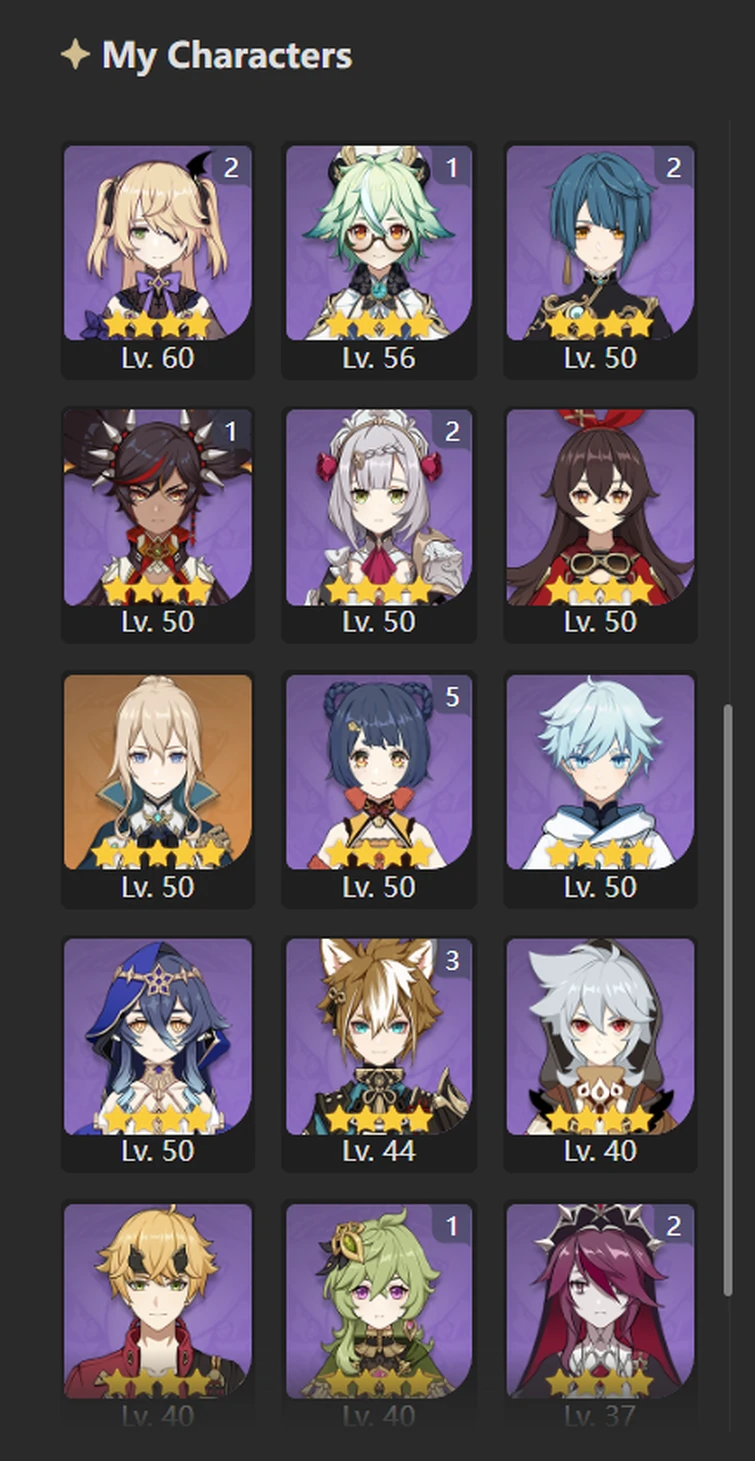
Task: Open the dark-blue bun-haired character with constellation 5
Action: (379, 790)
